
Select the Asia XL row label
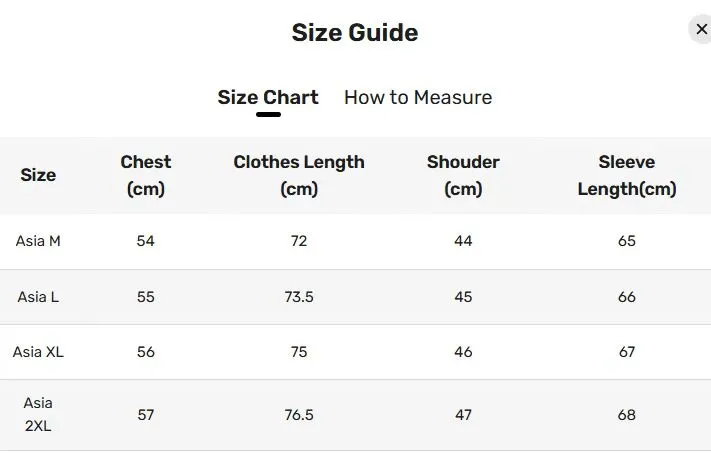(38, 352)
